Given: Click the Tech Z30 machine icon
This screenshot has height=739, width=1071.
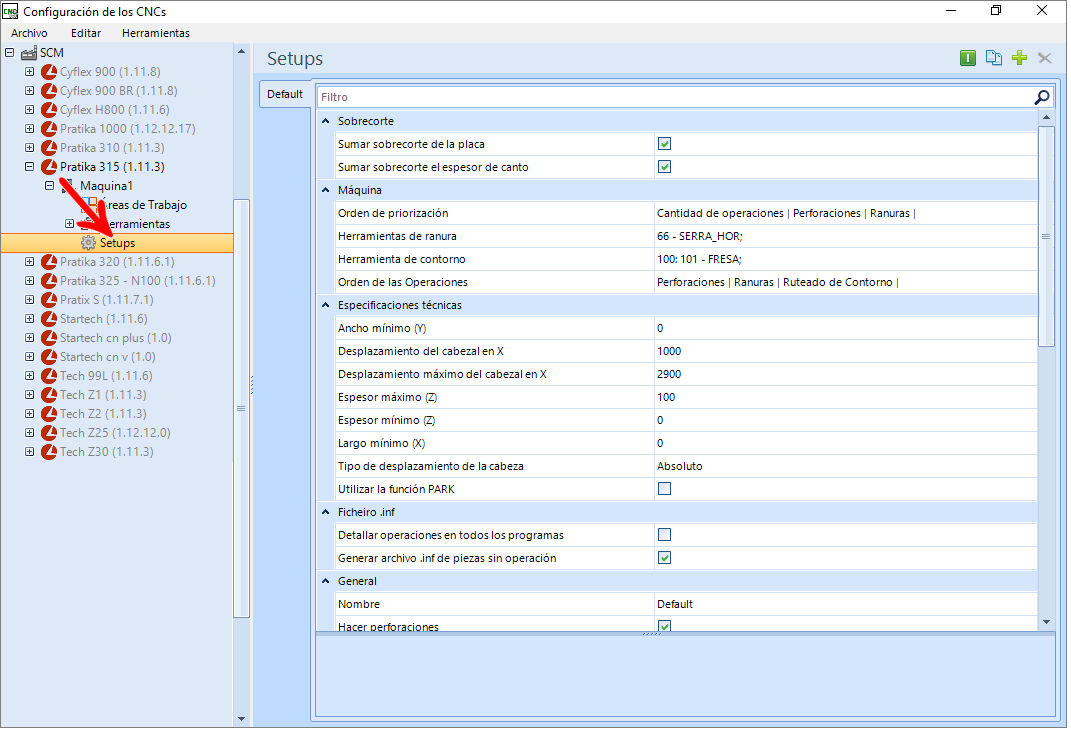Looking at the screenshot, I should click(48, 451).
